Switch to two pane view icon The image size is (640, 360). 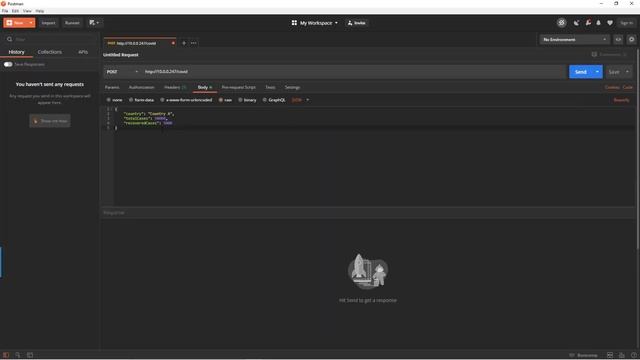pos(610,355)
